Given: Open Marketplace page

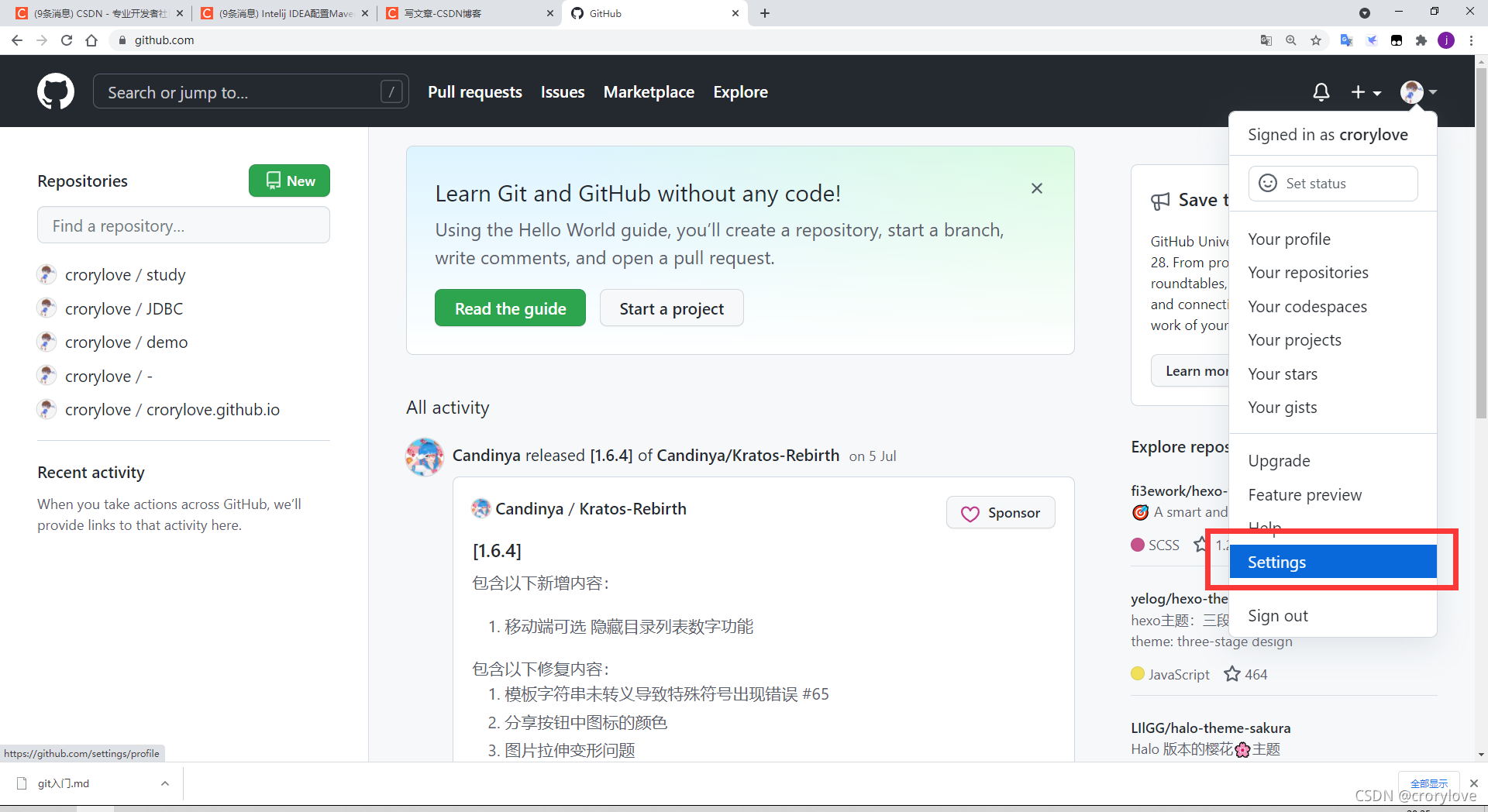Looking at the screenshot, I should [x=649, y=92].
